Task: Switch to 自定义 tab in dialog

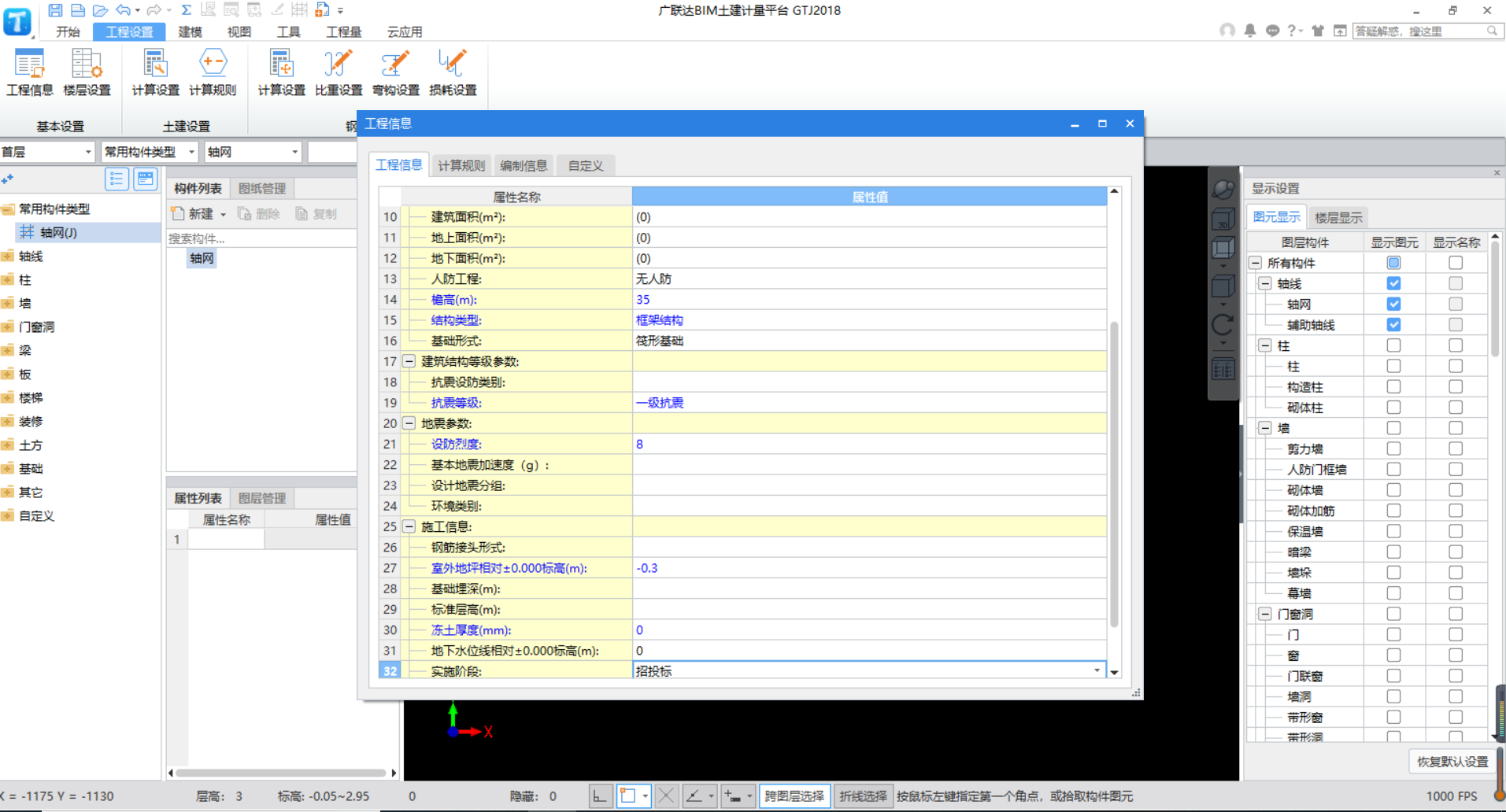Action: (586, 165)
